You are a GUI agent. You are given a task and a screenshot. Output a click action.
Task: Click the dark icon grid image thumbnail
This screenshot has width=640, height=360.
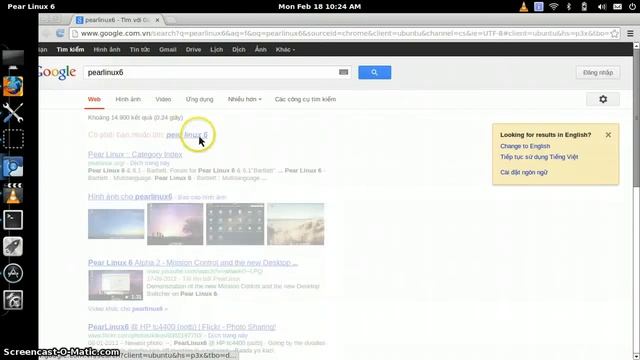pos(235,224)
